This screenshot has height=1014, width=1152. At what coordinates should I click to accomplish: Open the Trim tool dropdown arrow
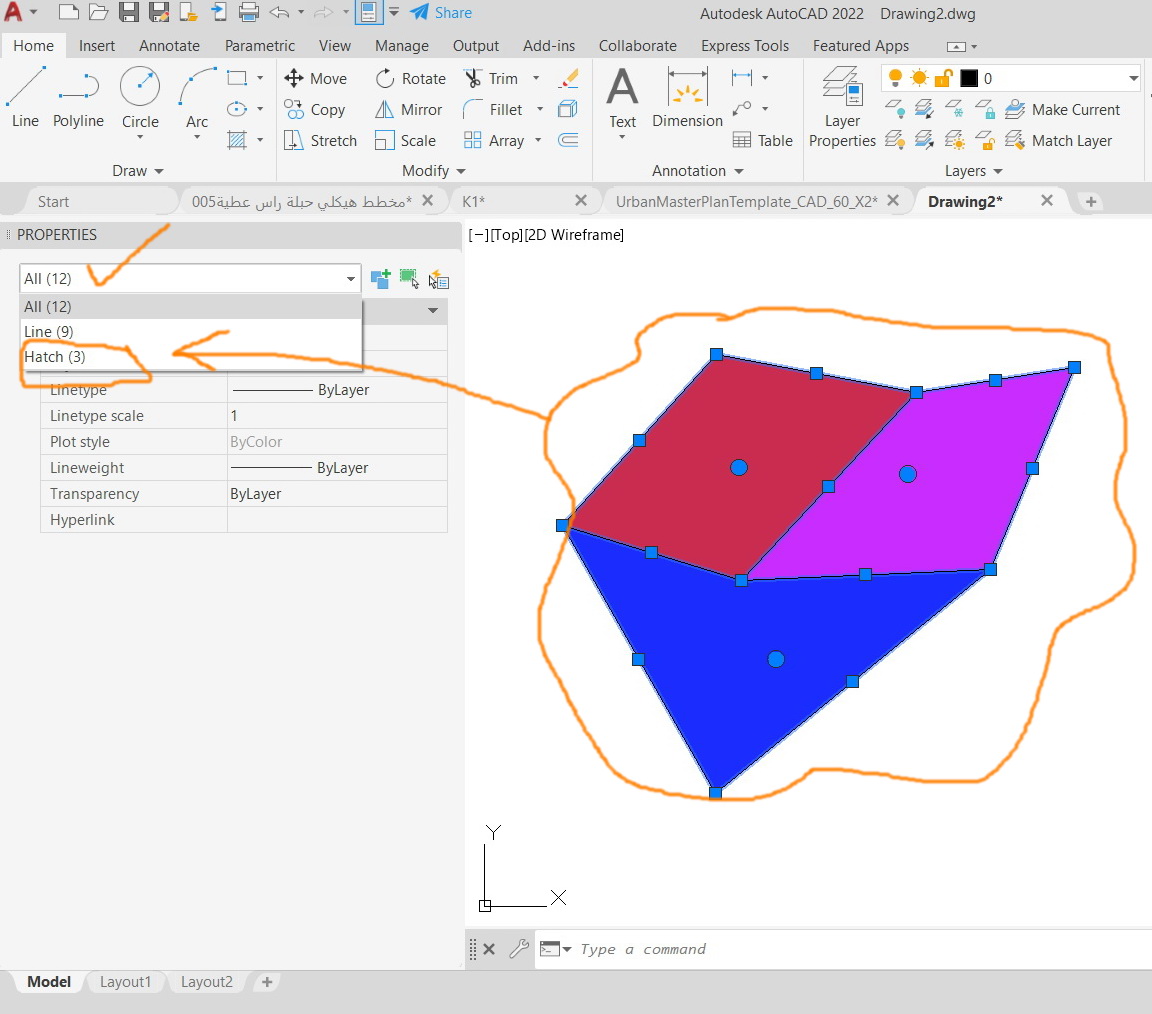536,78
